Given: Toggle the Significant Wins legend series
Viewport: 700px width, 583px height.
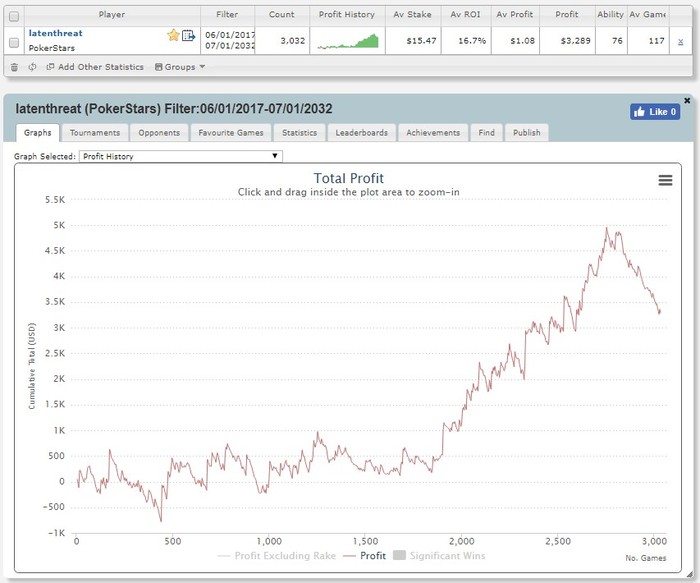Looking at the screenshot, I should pyautogui.click(x=439, y=556).
